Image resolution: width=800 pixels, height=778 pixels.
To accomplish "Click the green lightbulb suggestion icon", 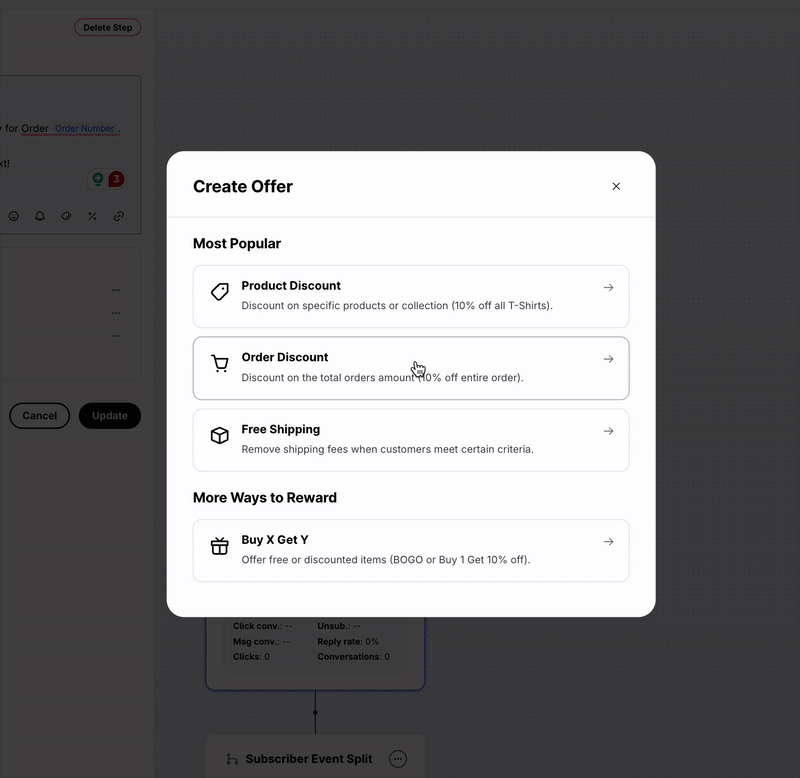I will pyautogui.click(x=98, y=179).
